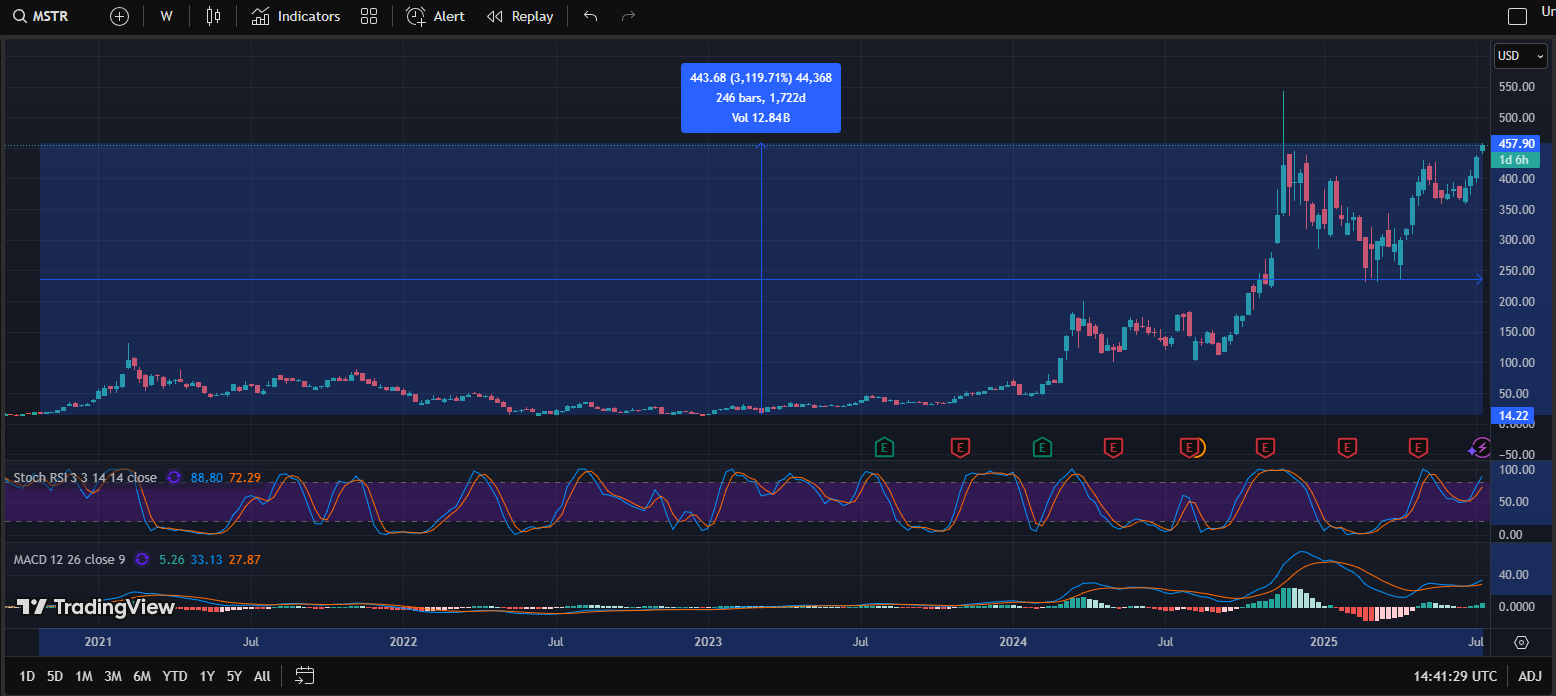Image resolution: width=1556 pixels, height=696 pixels.
Task: Click the green earnings marker near Jul 2023
Action: (883, 447)
